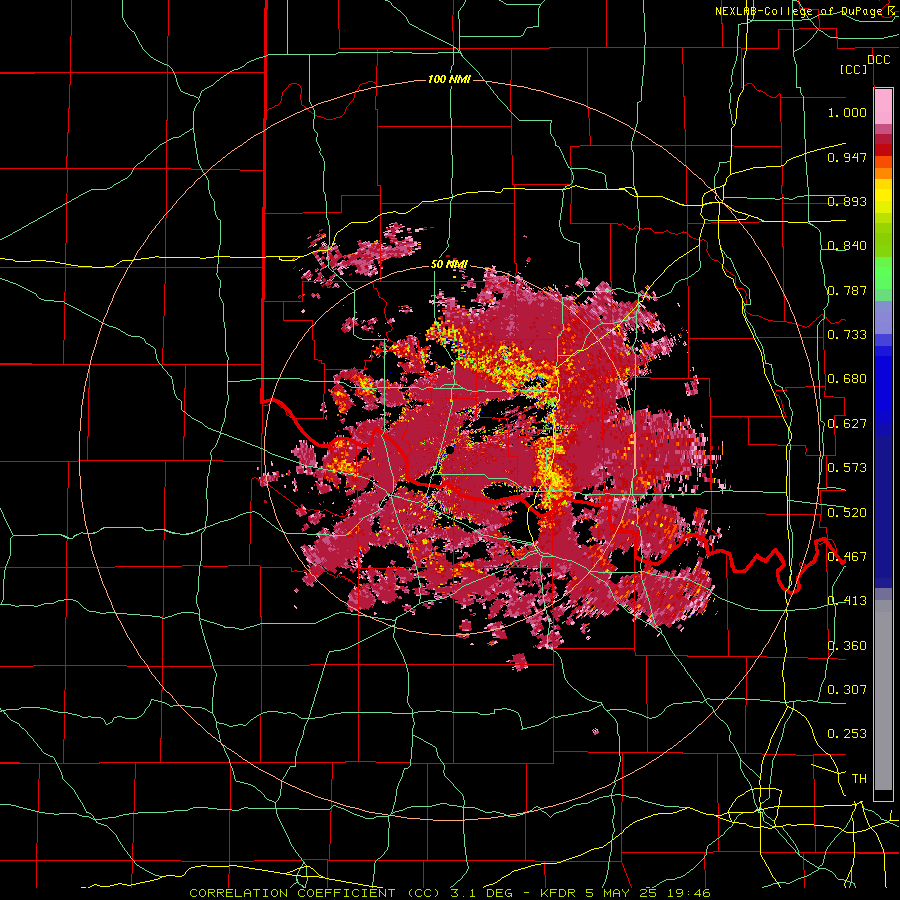The width and height of the screenshot is (900, 900).
Task: Select the 0.840 scale value
Action: (847, 246)
